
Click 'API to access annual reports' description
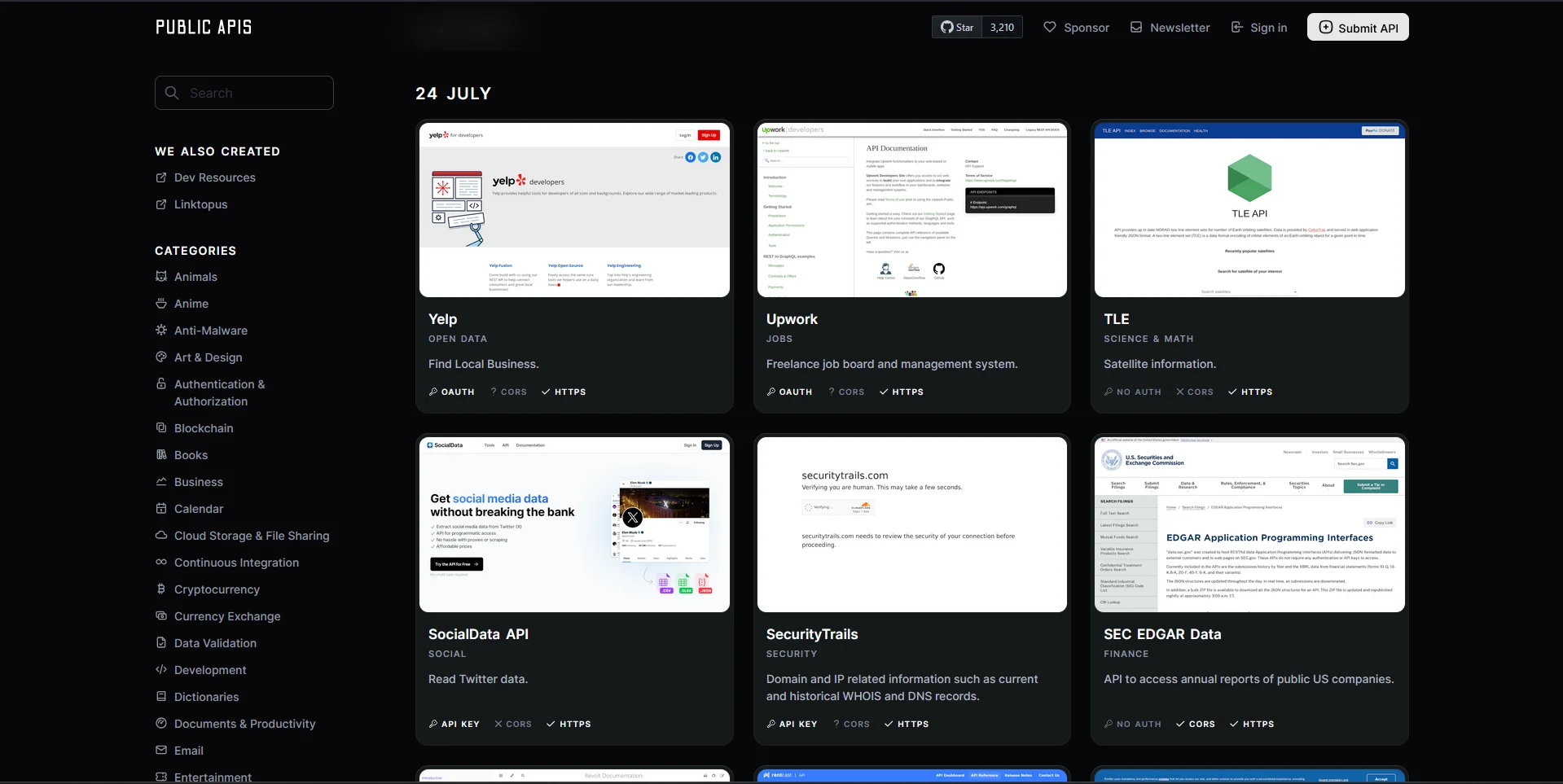point(1249,679)
